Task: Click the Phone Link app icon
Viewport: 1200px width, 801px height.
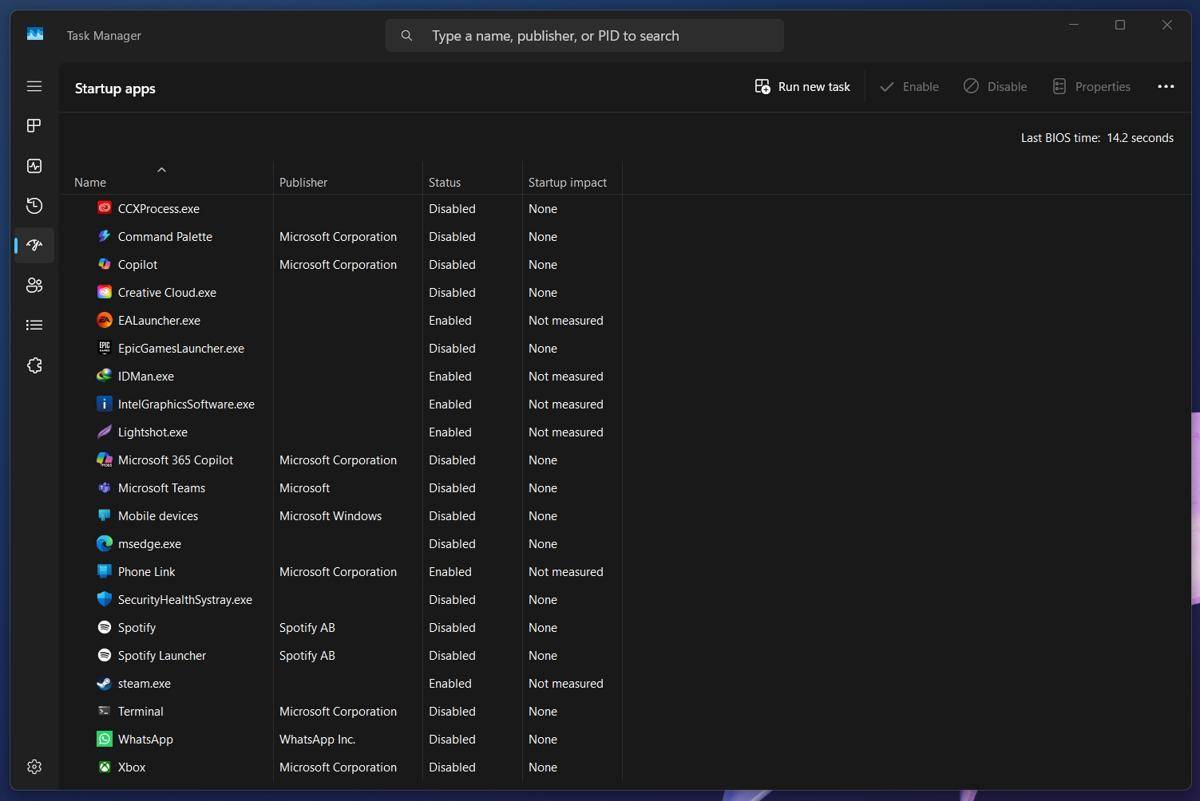Action: (104, 572)
